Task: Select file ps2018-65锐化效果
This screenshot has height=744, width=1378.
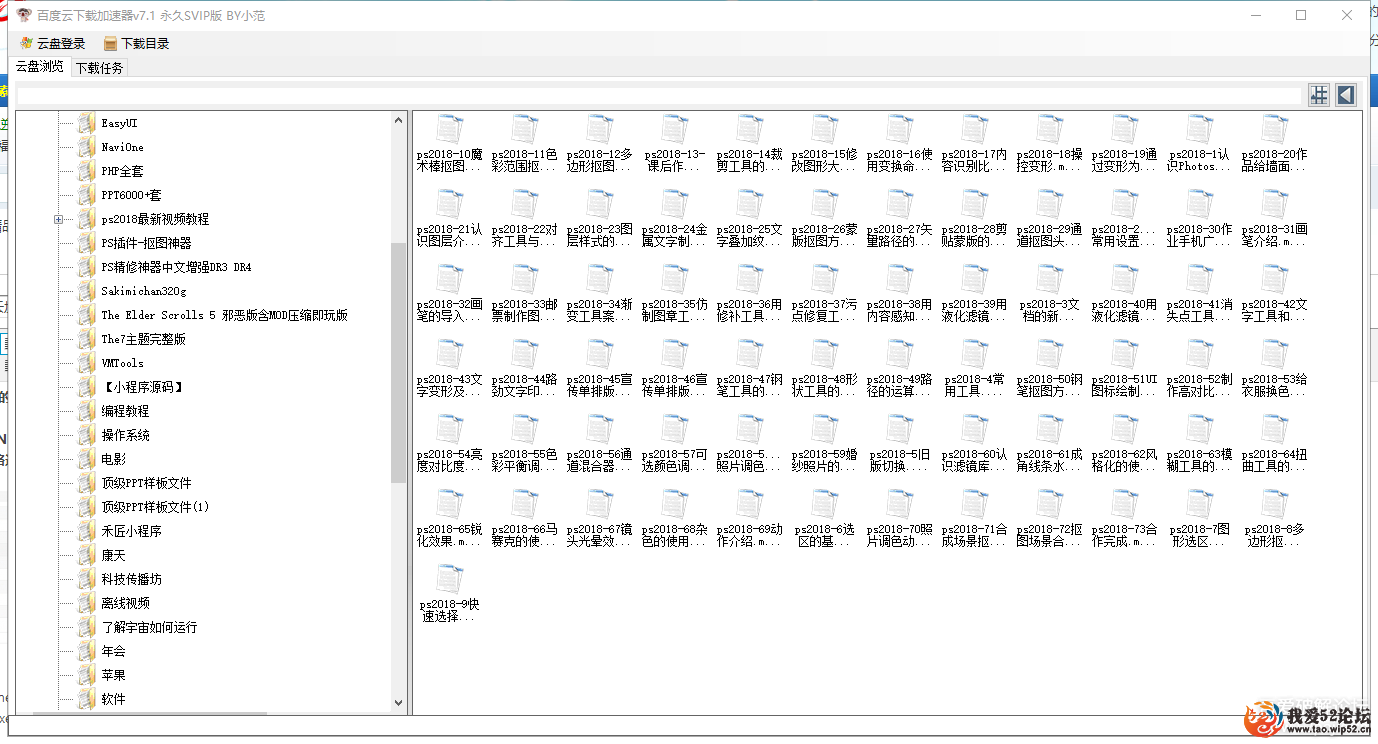Action: (450, 519)
